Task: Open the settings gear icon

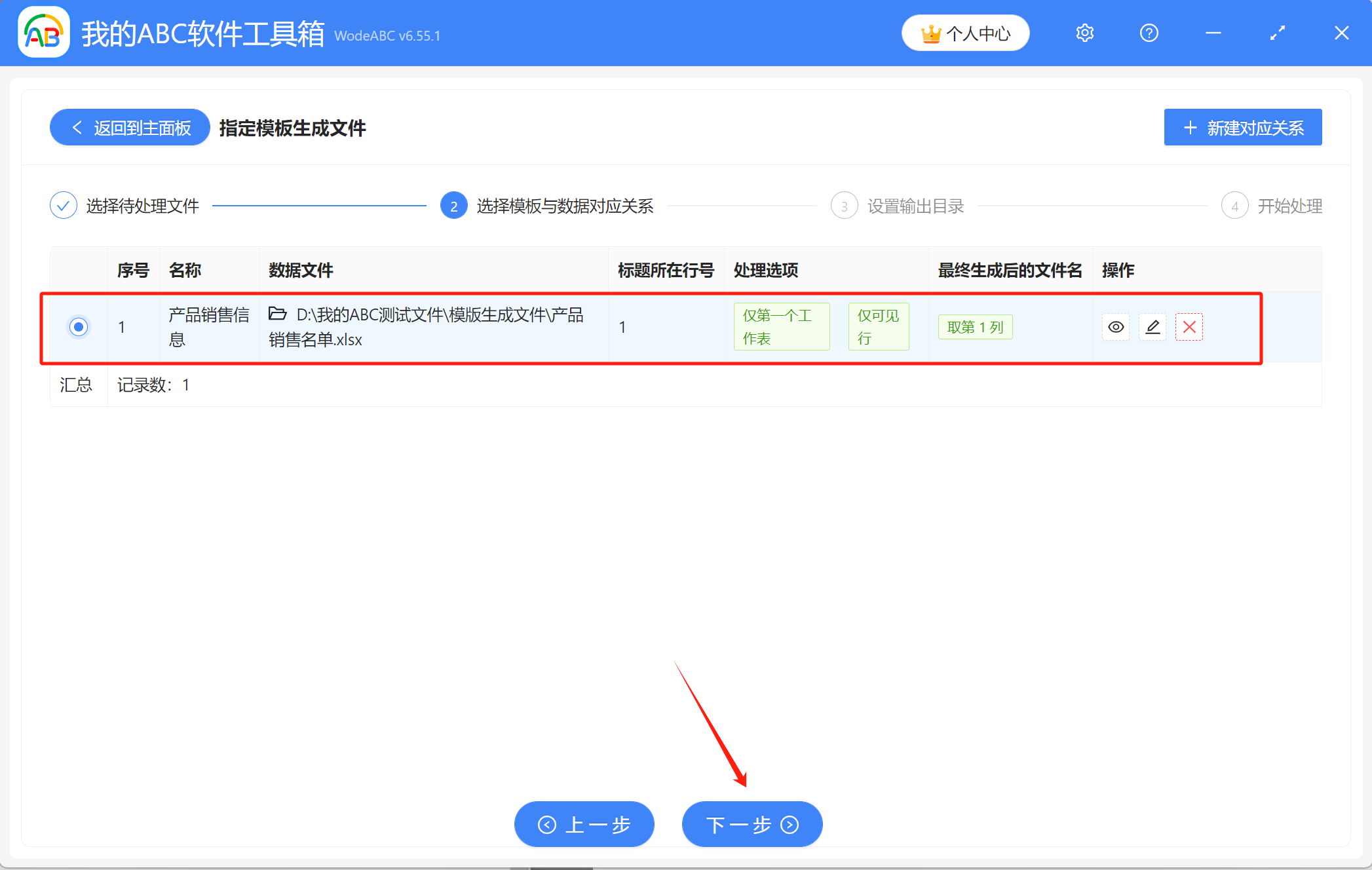Action: tap(1084, 32)
